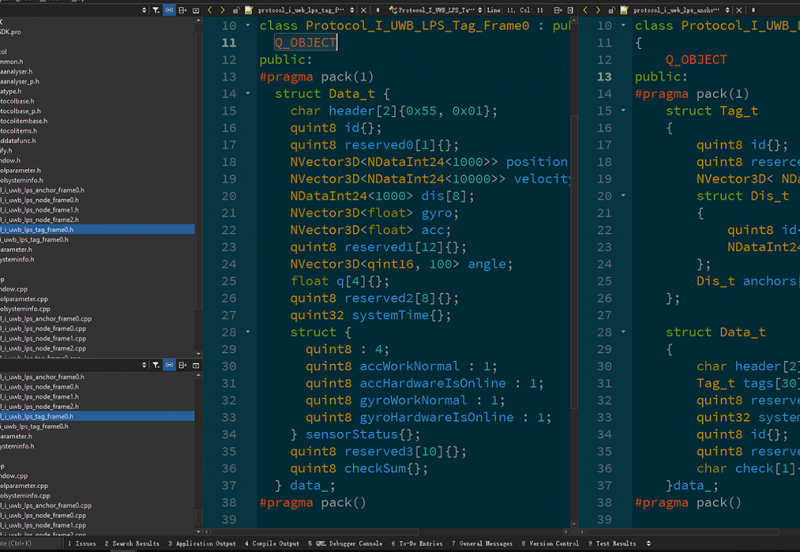Click Q_OBJECT on line 11 in left editor

click(305, 42)
